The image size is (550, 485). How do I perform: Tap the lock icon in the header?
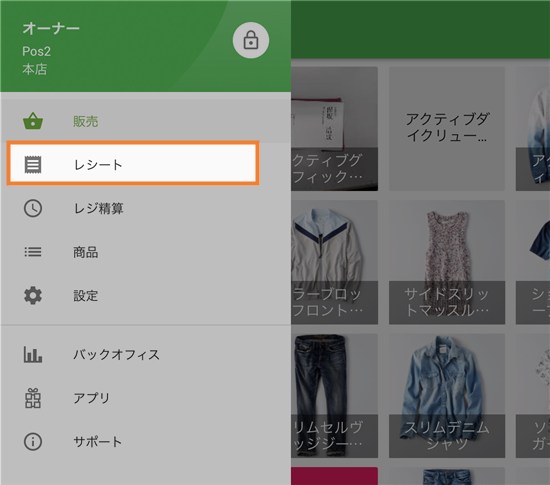tap(251, 40)
